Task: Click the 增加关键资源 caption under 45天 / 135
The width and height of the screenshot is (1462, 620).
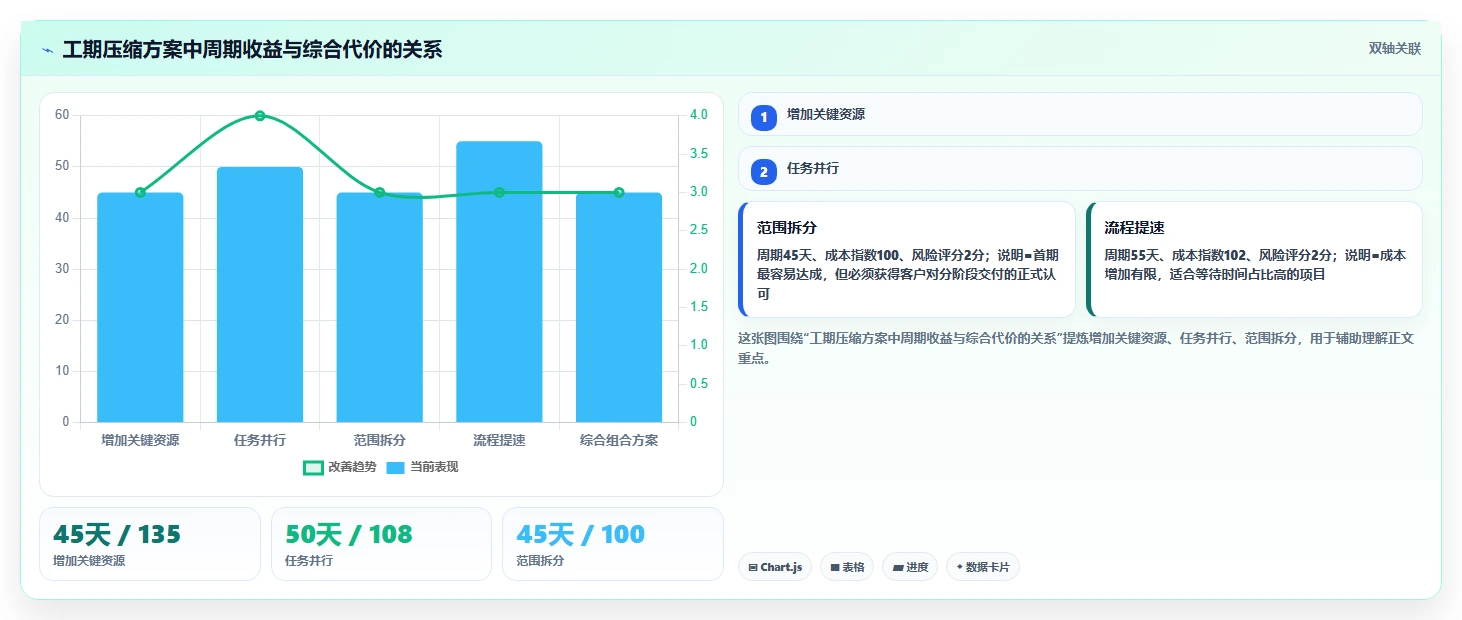Action: tap(89, 561)
